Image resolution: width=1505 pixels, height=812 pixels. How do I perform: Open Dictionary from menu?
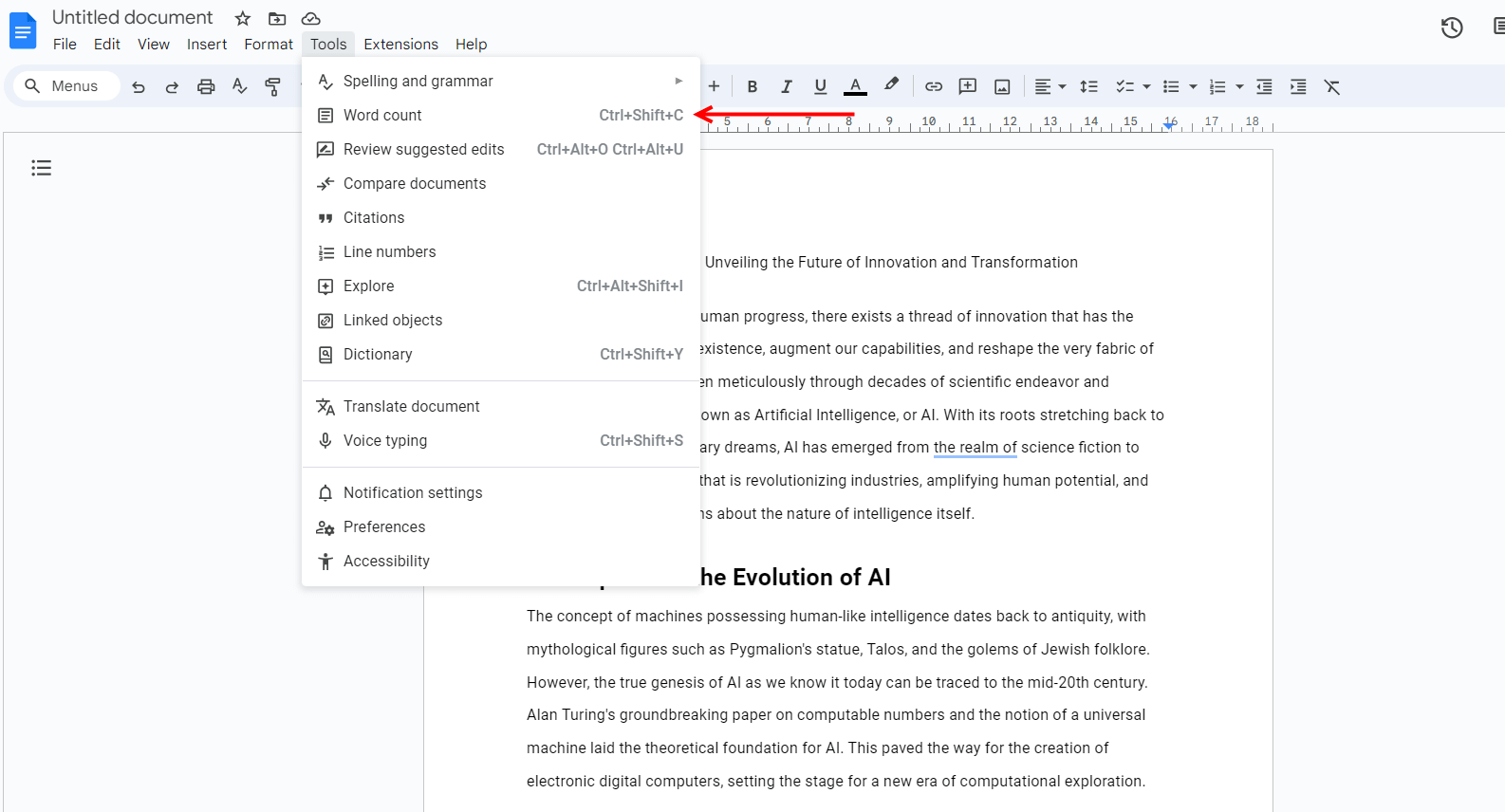click(501, 354)
